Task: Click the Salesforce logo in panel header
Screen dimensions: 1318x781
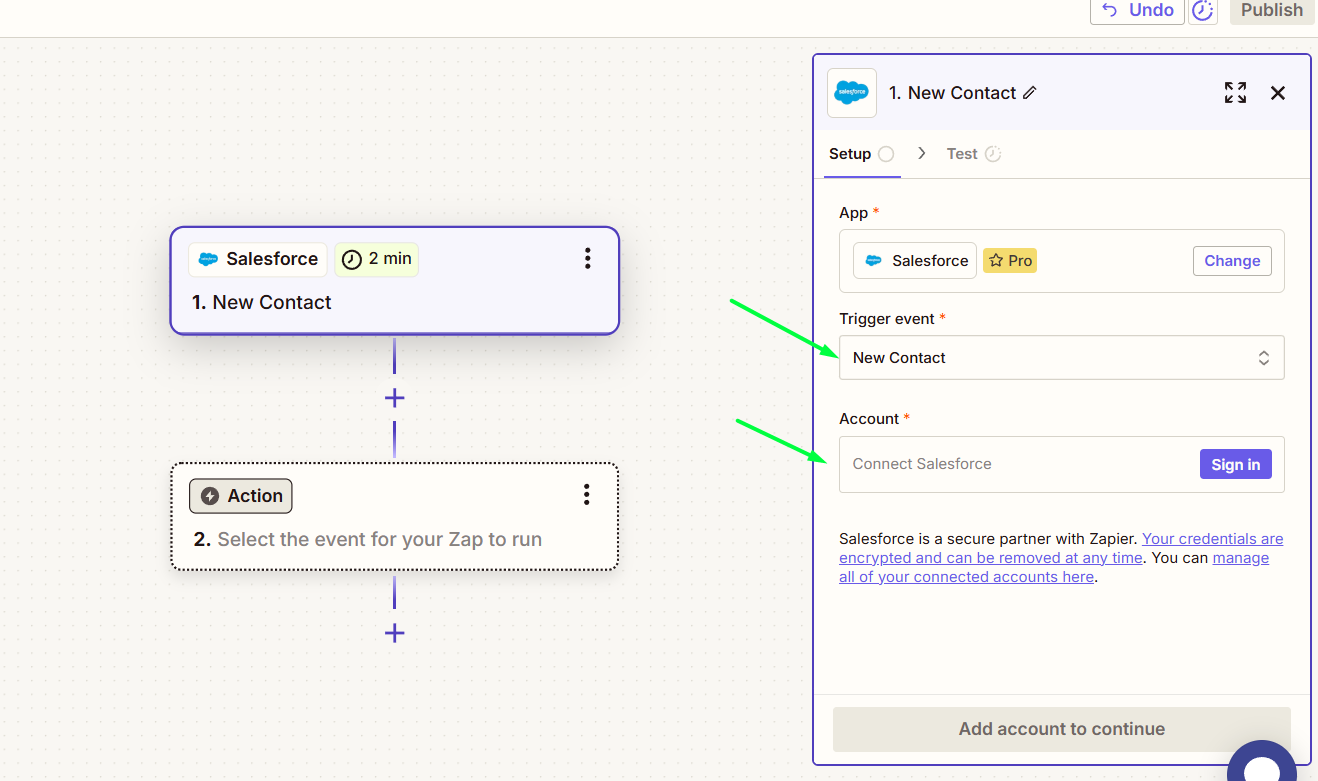Action: pyautogui.click(x=852, y=93)
